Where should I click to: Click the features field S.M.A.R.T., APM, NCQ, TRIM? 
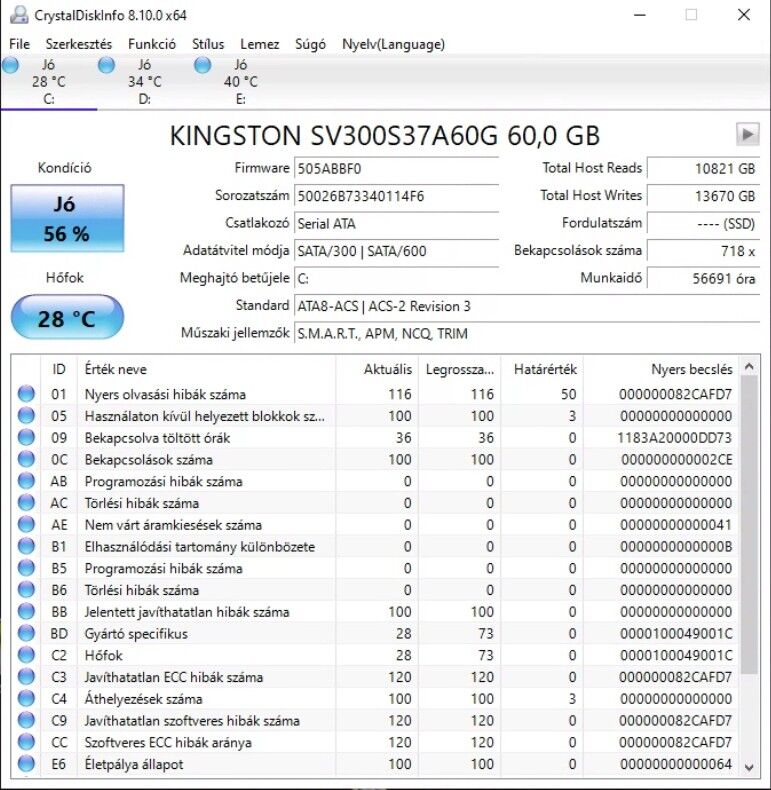pos(527,334)
